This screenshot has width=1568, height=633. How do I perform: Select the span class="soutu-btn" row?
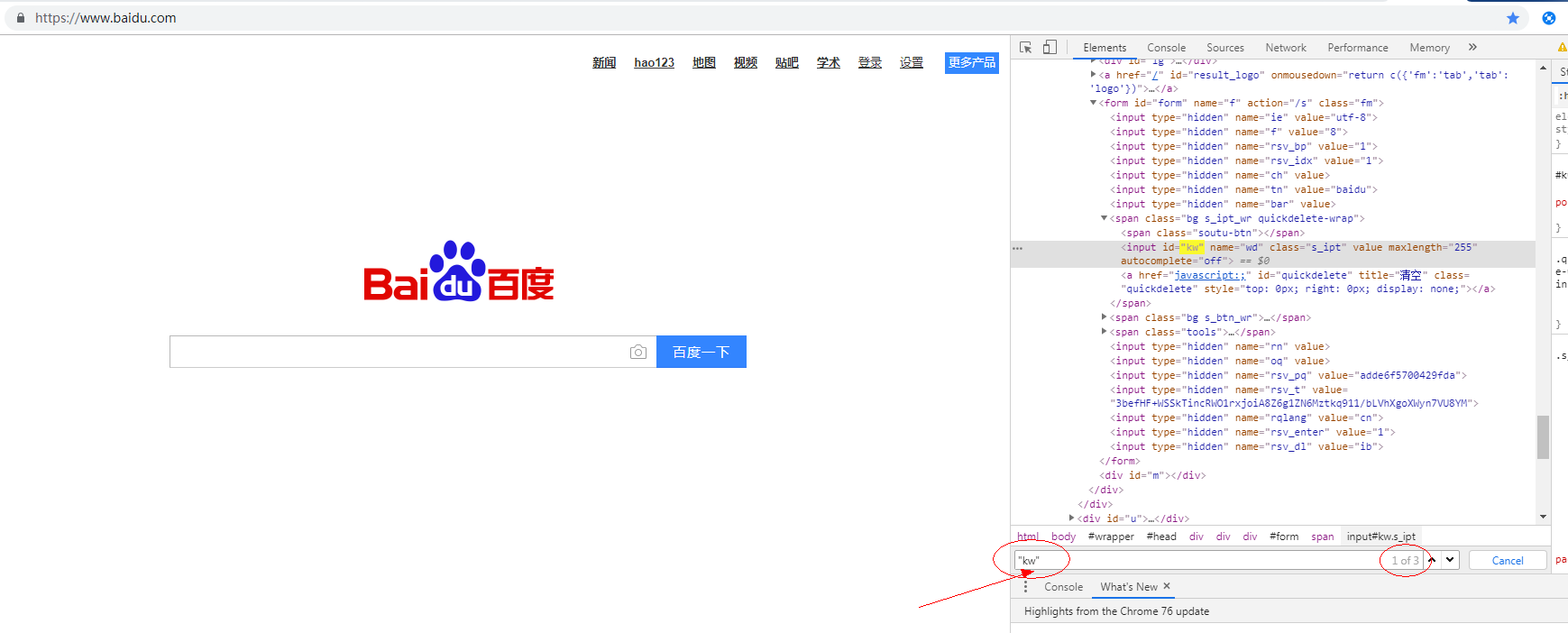pos(1213,233)
